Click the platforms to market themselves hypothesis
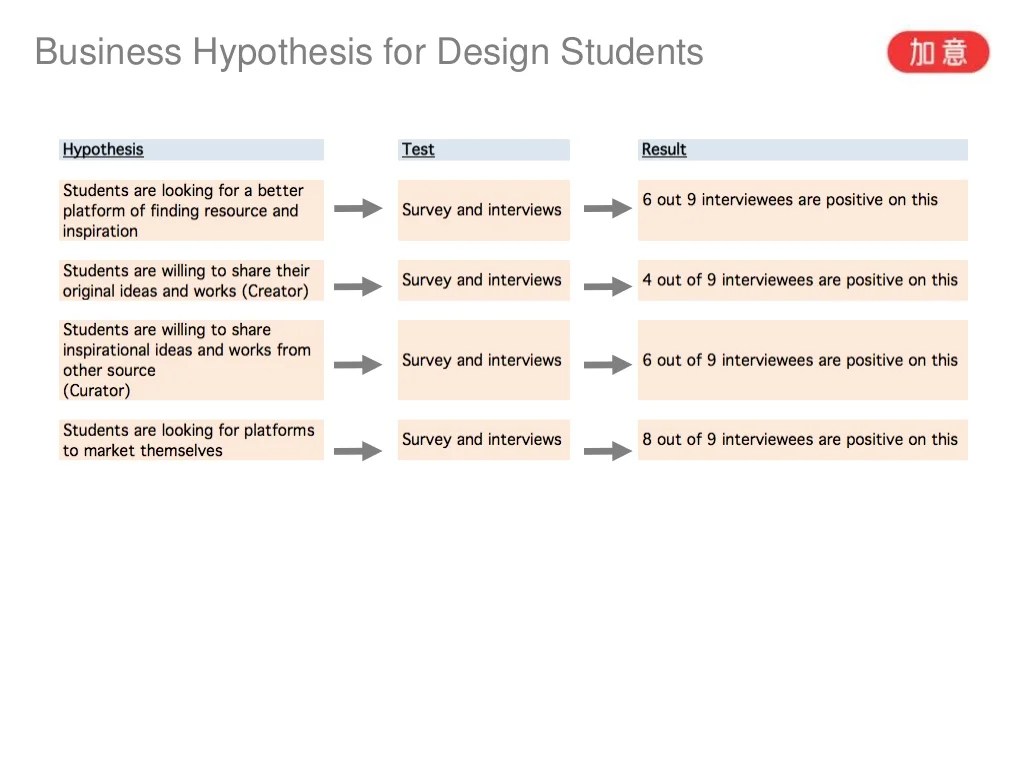1024x781 pixels. coord(191,440)
